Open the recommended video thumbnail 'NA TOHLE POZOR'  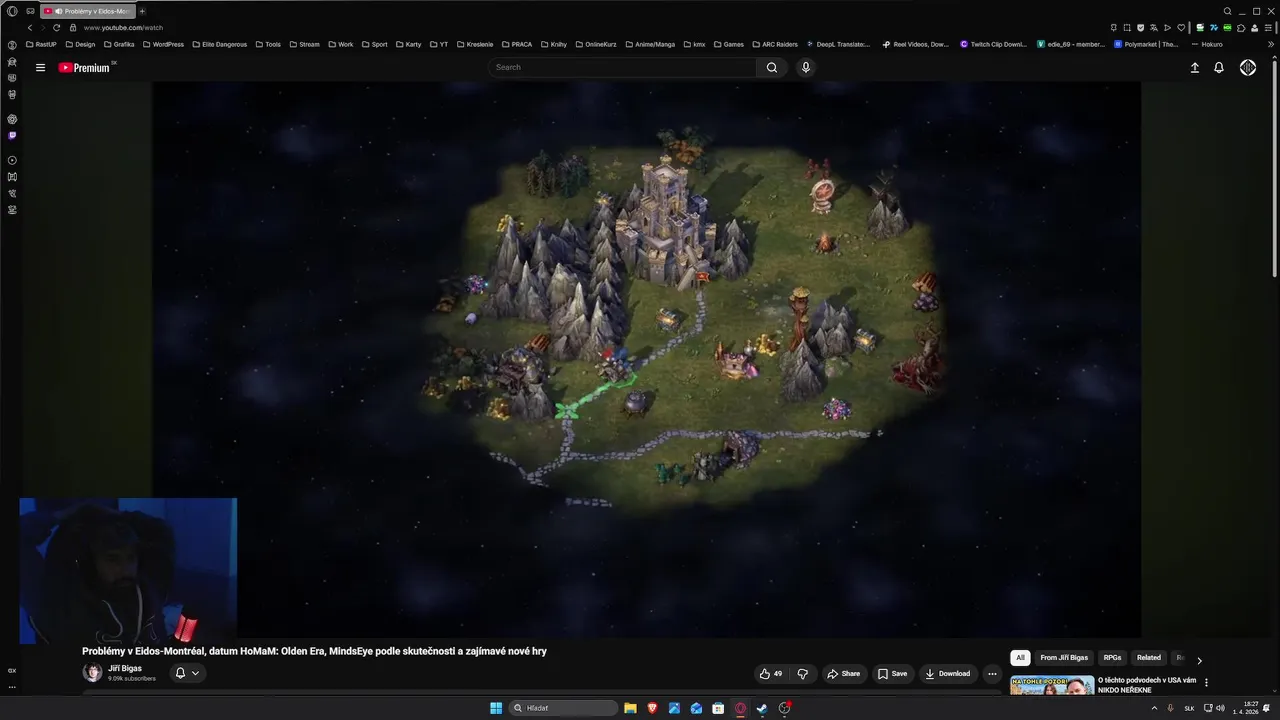pyautogui.click(x=1052, y=686)
